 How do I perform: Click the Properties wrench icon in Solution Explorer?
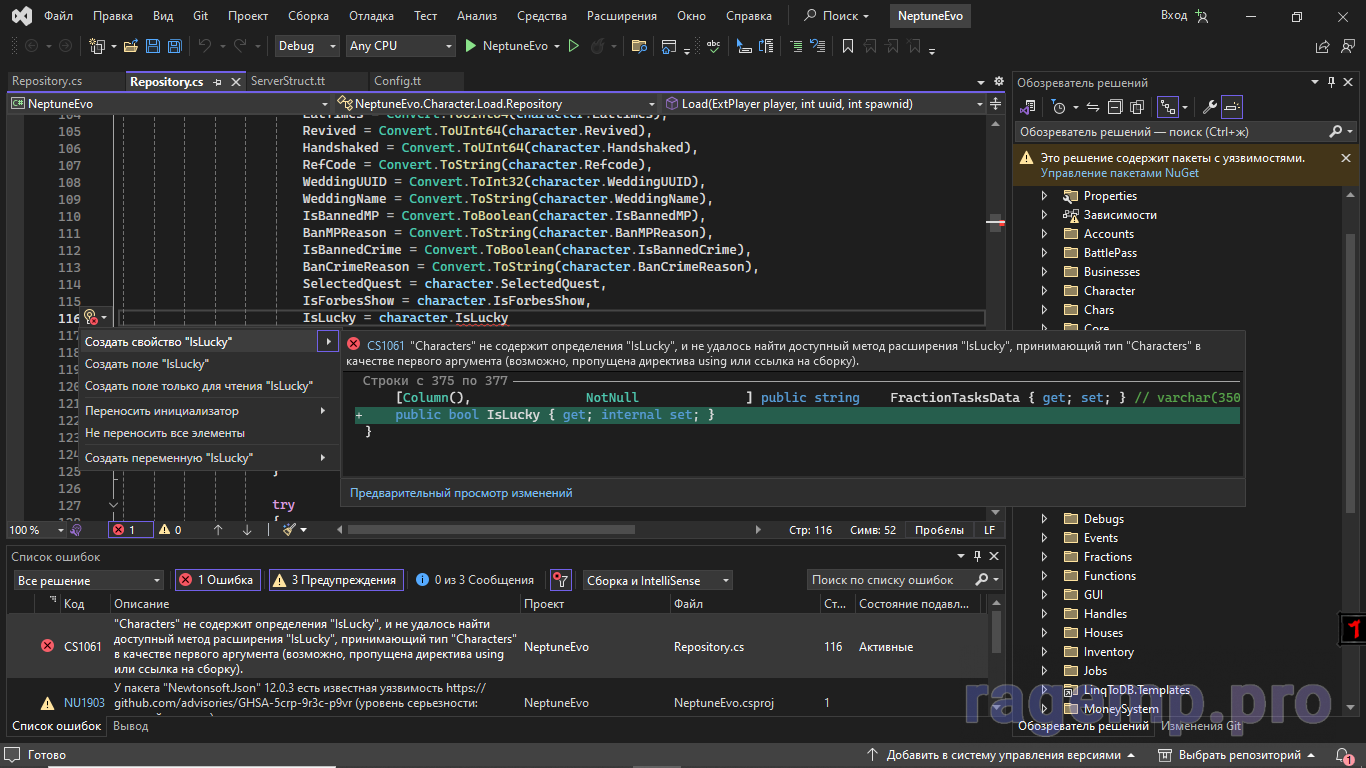click(1209, 106)
